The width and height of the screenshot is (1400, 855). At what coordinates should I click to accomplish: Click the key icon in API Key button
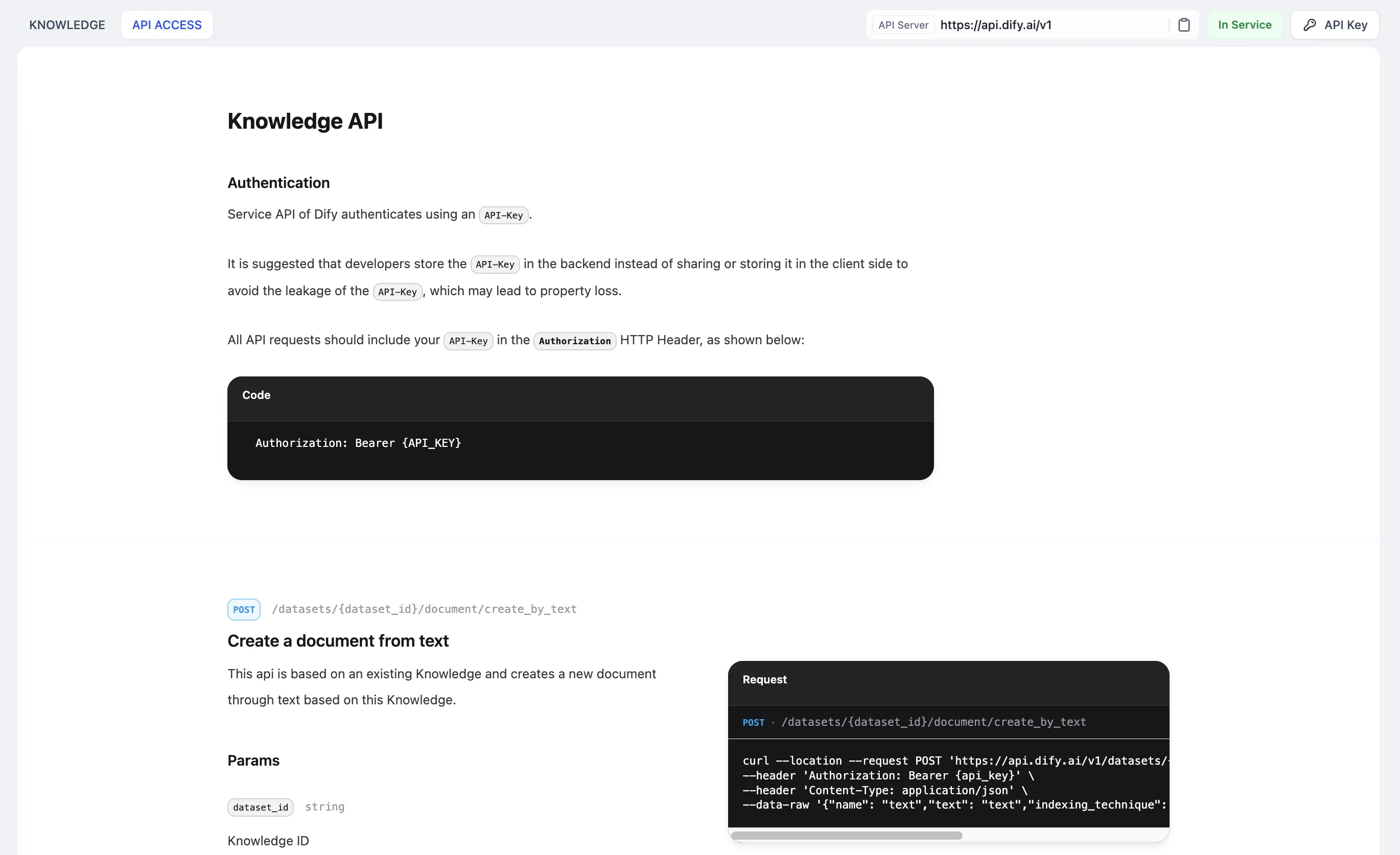click(1309, 25)
